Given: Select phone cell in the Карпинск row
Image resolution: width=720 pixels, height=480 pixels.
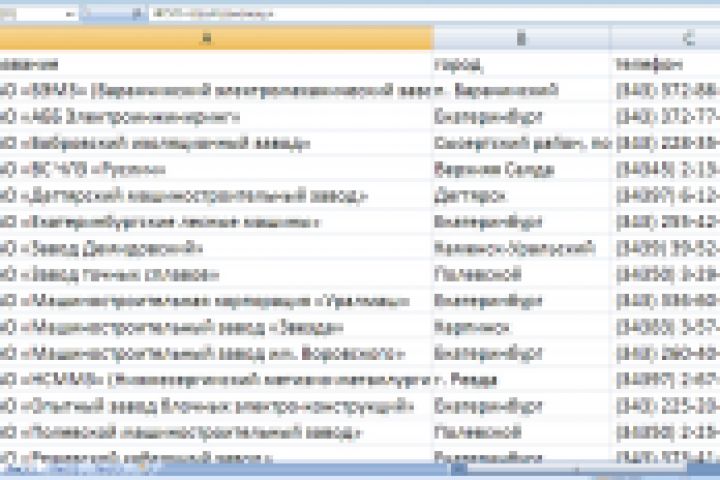Looking at the screenshot, I should coord(665,328).
